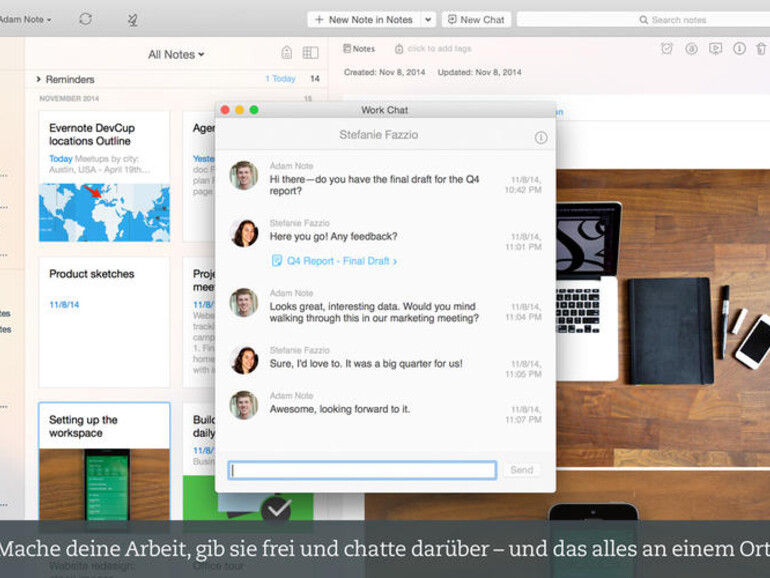Image resolution: width=770 pixels, height=578 pixels.
Task: Click the presentation mode icon
Action: point(715,48)
